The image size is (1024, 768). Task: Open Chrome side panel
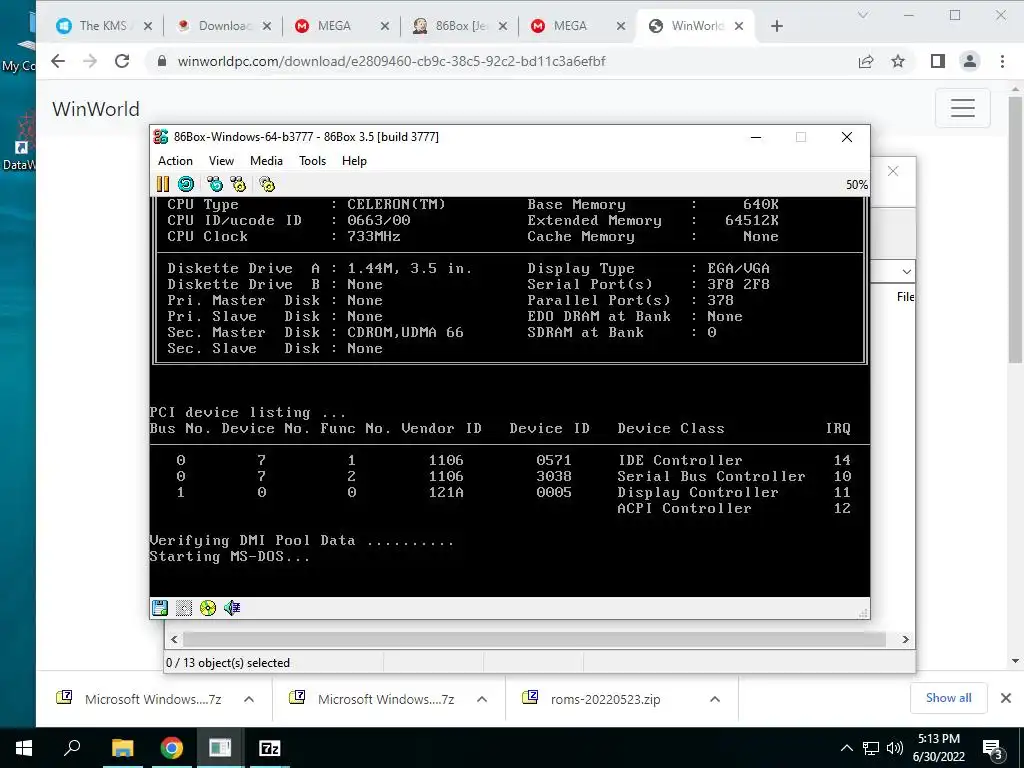[938, 61]
